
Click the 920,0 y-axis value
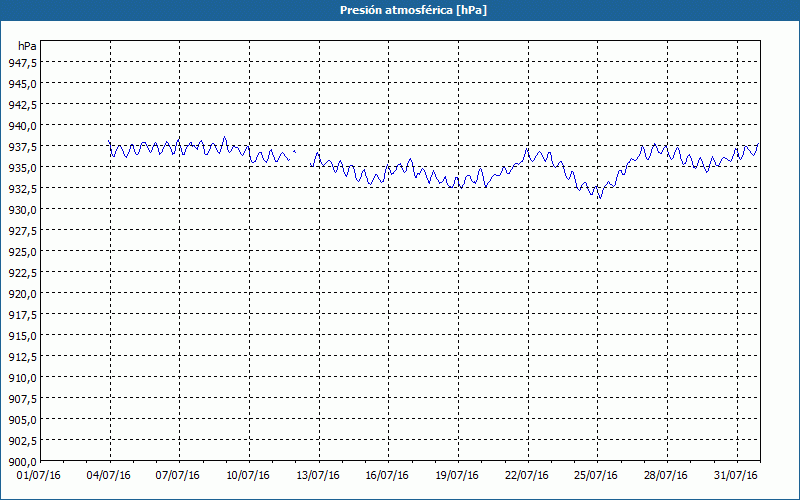[22, 293]
